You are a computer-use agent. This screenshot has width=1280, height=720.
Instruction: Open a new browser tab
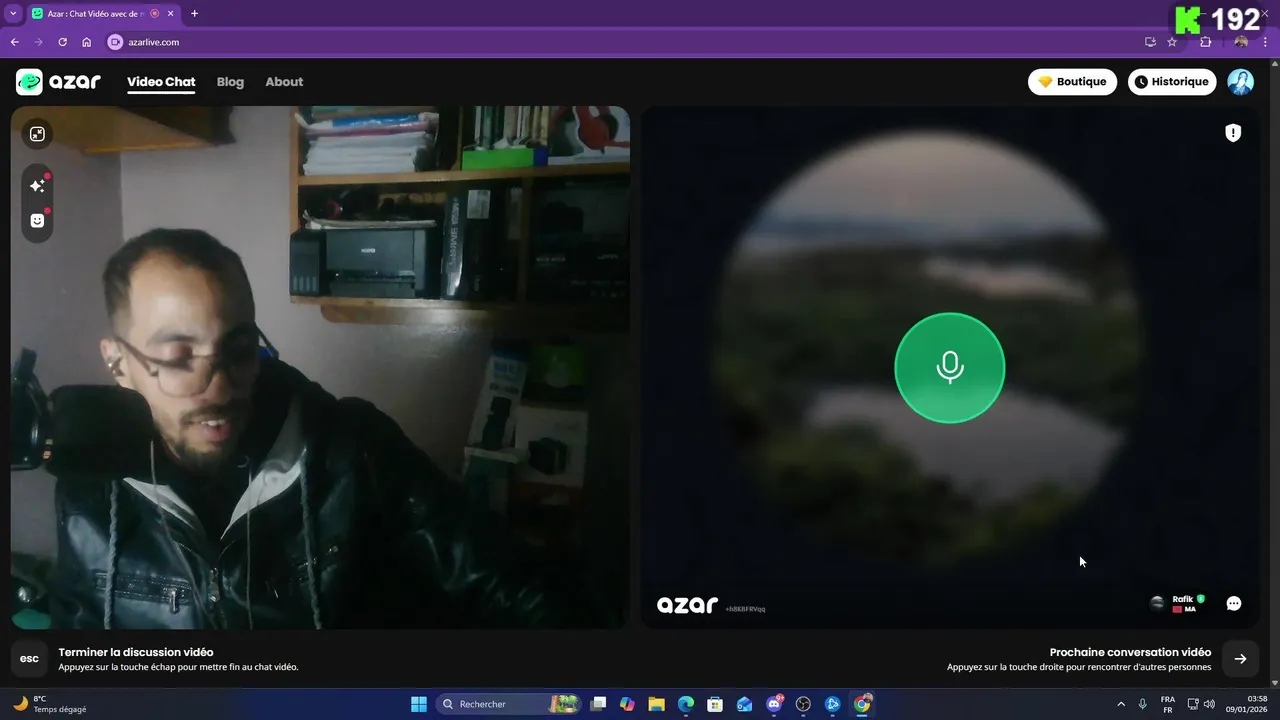pyautogui.click(x=194, y=13)
